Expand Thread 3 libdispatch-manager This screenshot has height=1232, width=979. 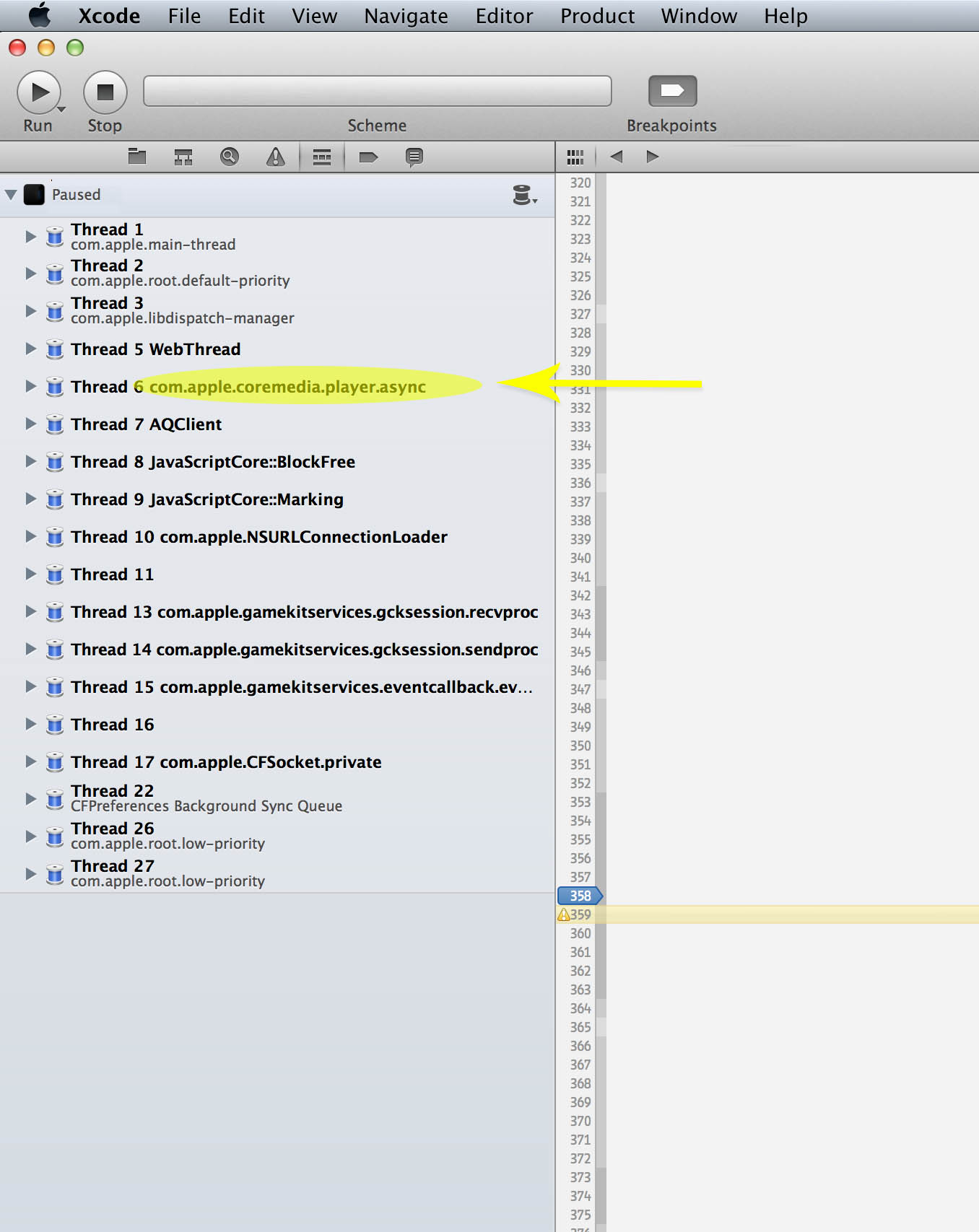pos(30,310)
